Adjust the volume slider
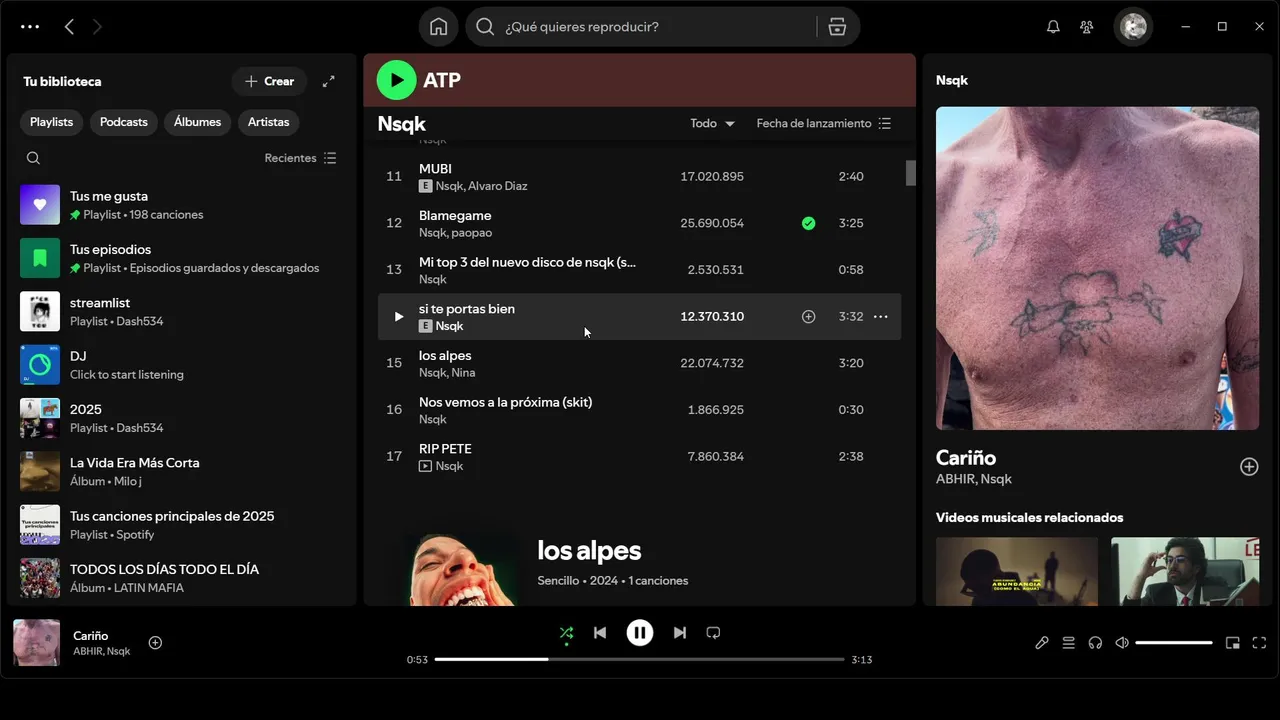Screen dimensions: 1280x720 point(1174,643)
